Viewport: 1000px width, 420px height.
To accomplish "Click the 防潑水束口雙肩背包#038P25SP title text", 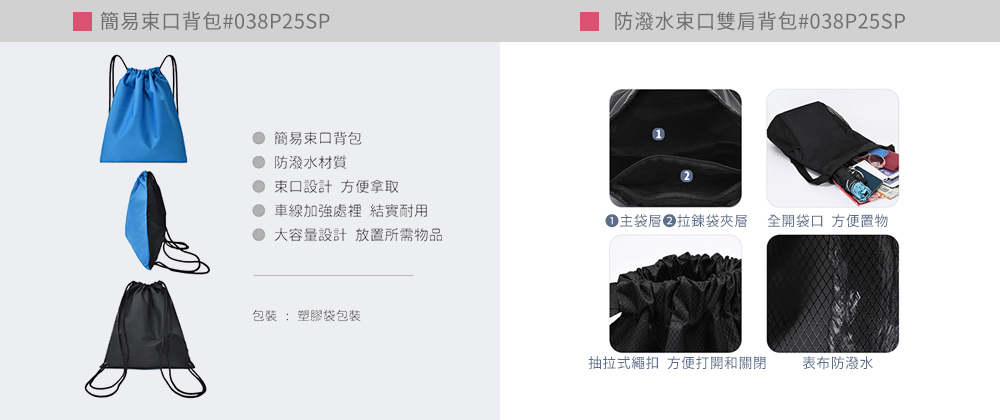I will (x=760, y=22).
